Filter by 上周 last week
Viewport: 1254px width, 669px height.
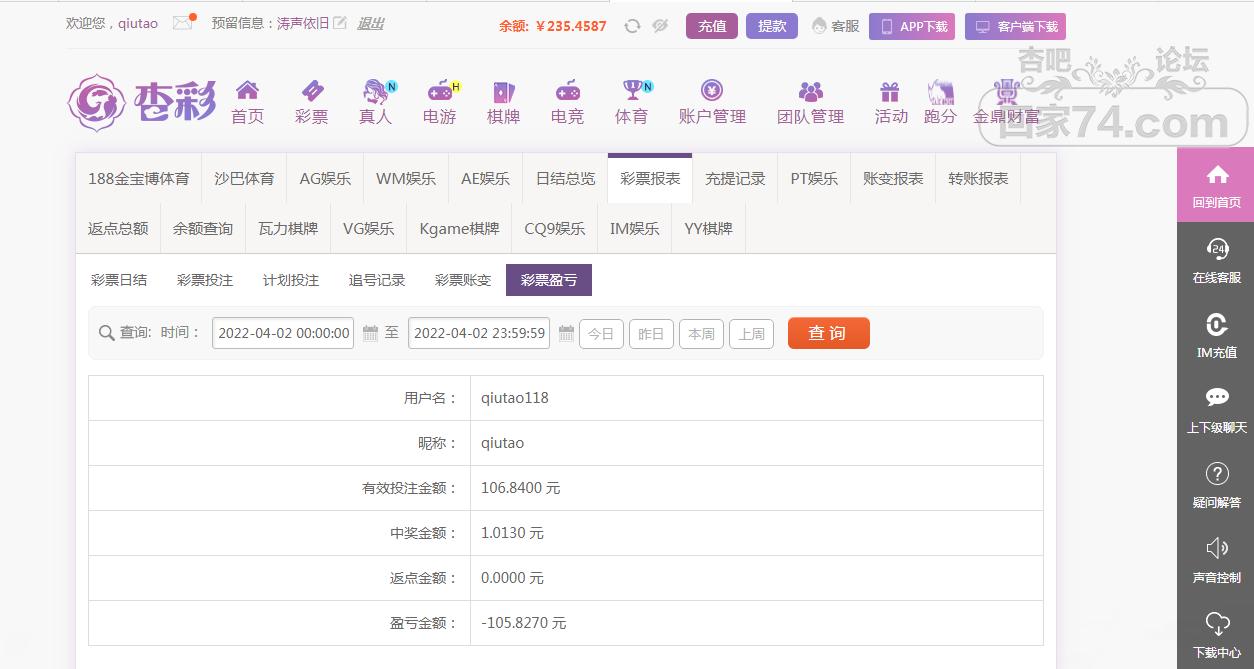751,334
